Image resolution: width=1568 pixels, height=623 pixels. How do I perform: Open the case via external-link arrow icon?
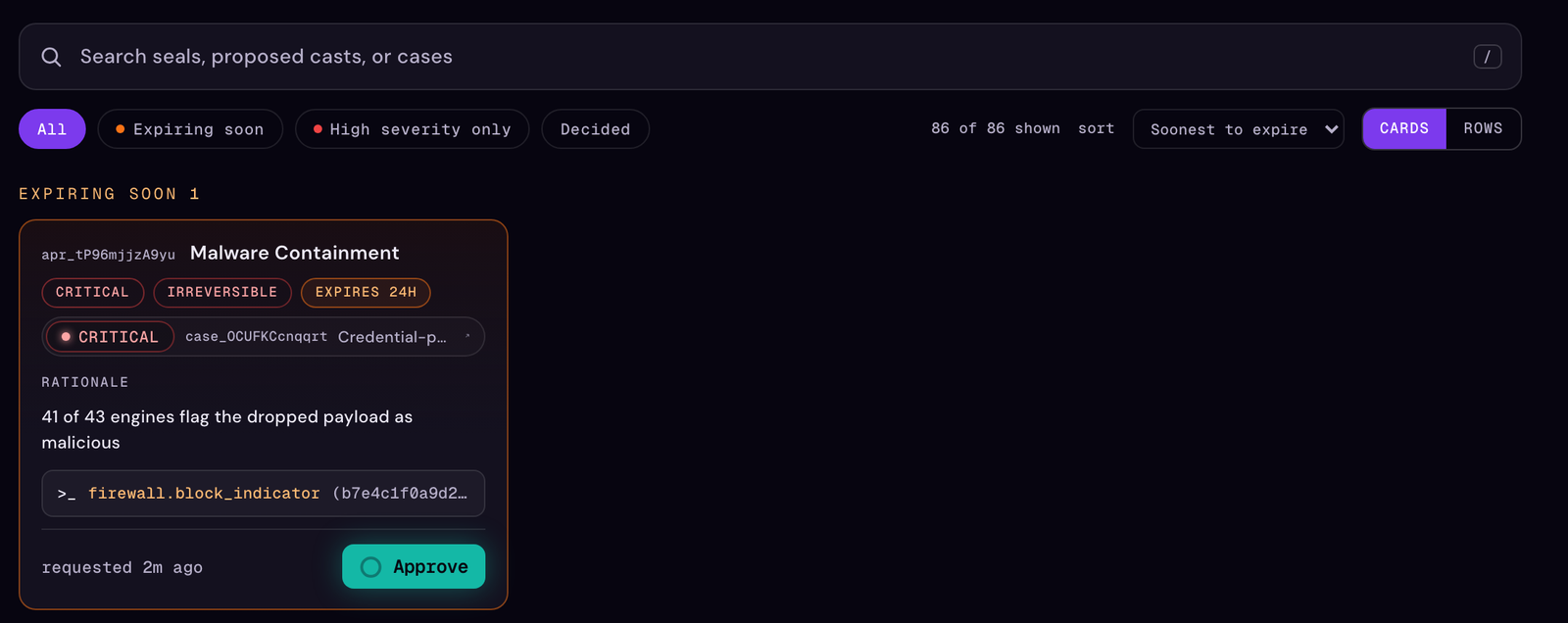(x=467, y=336)
